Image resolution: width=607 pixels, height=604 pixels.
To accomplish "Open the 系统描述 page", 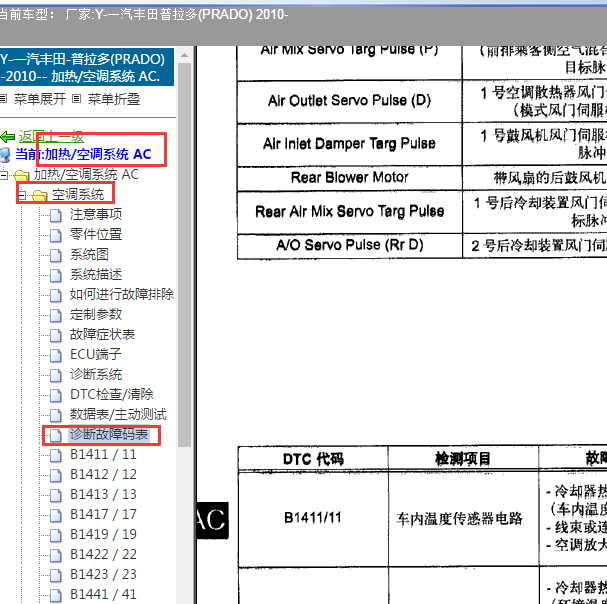I will click(x=96, y=275).
